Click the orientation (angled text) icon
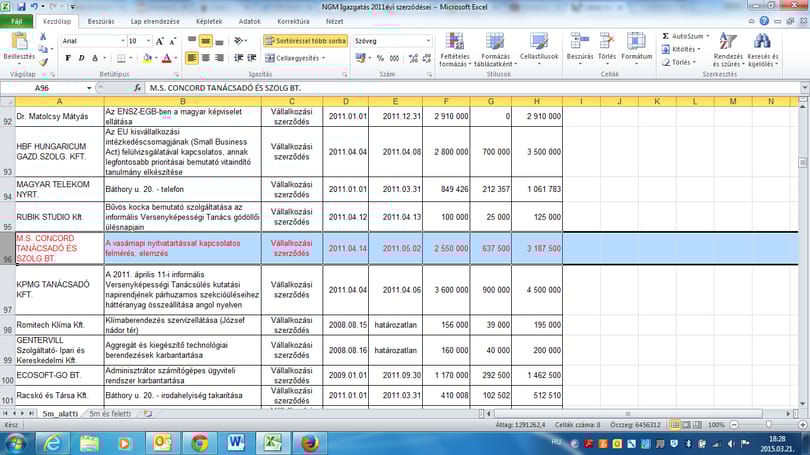The height and width of the screenshot is (455, 810). pos(238,41)
